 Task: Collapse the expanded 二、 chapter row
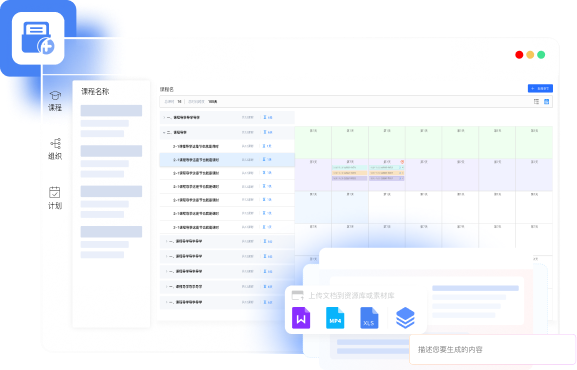pyautogui.click(x=164, y=132)
